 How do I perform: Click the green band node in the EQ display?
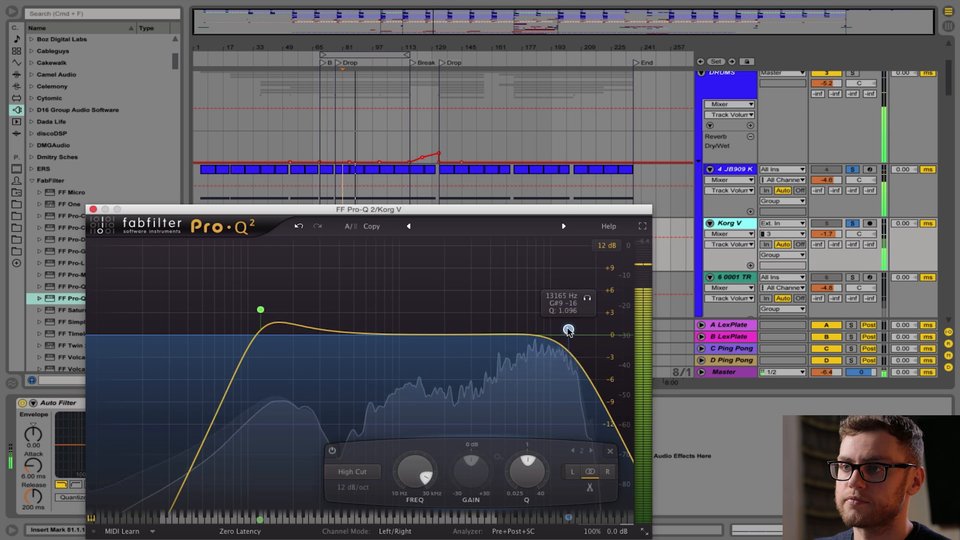click(261, 310)
